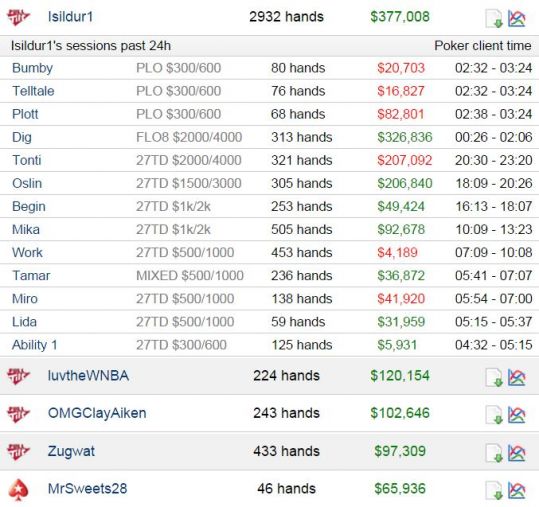Expand the luvtheWNBA player row
The width and height of the screenshot is (539, 507).
[270, 376]
